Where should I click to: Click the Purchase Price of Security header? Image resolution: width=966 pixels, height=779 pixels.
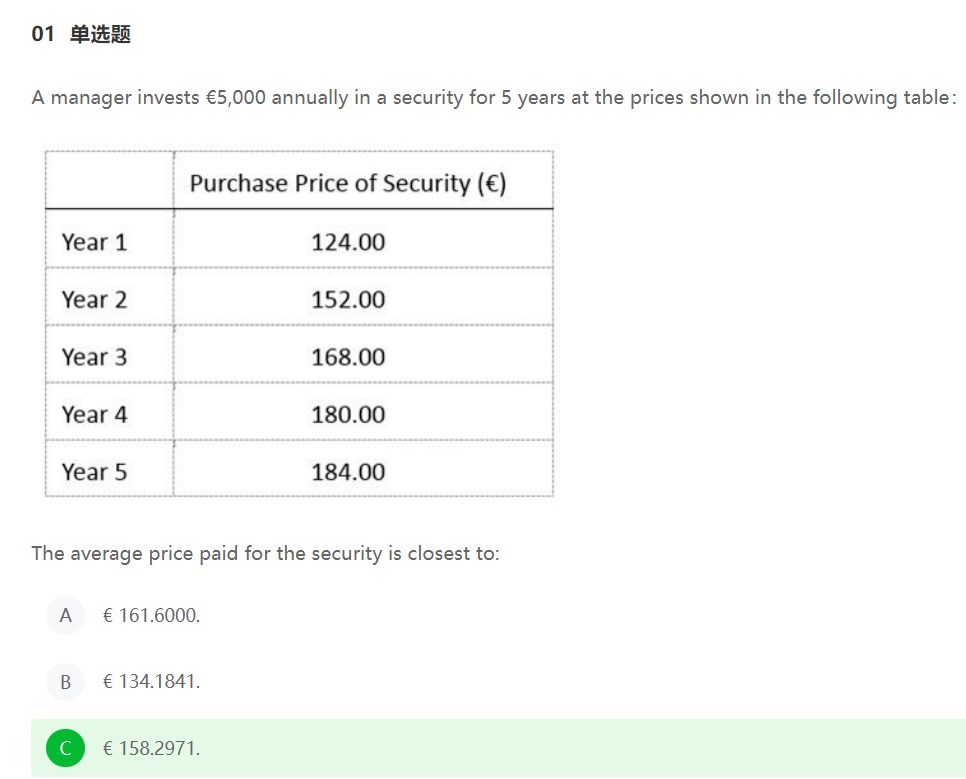click(x=348, y=183)
